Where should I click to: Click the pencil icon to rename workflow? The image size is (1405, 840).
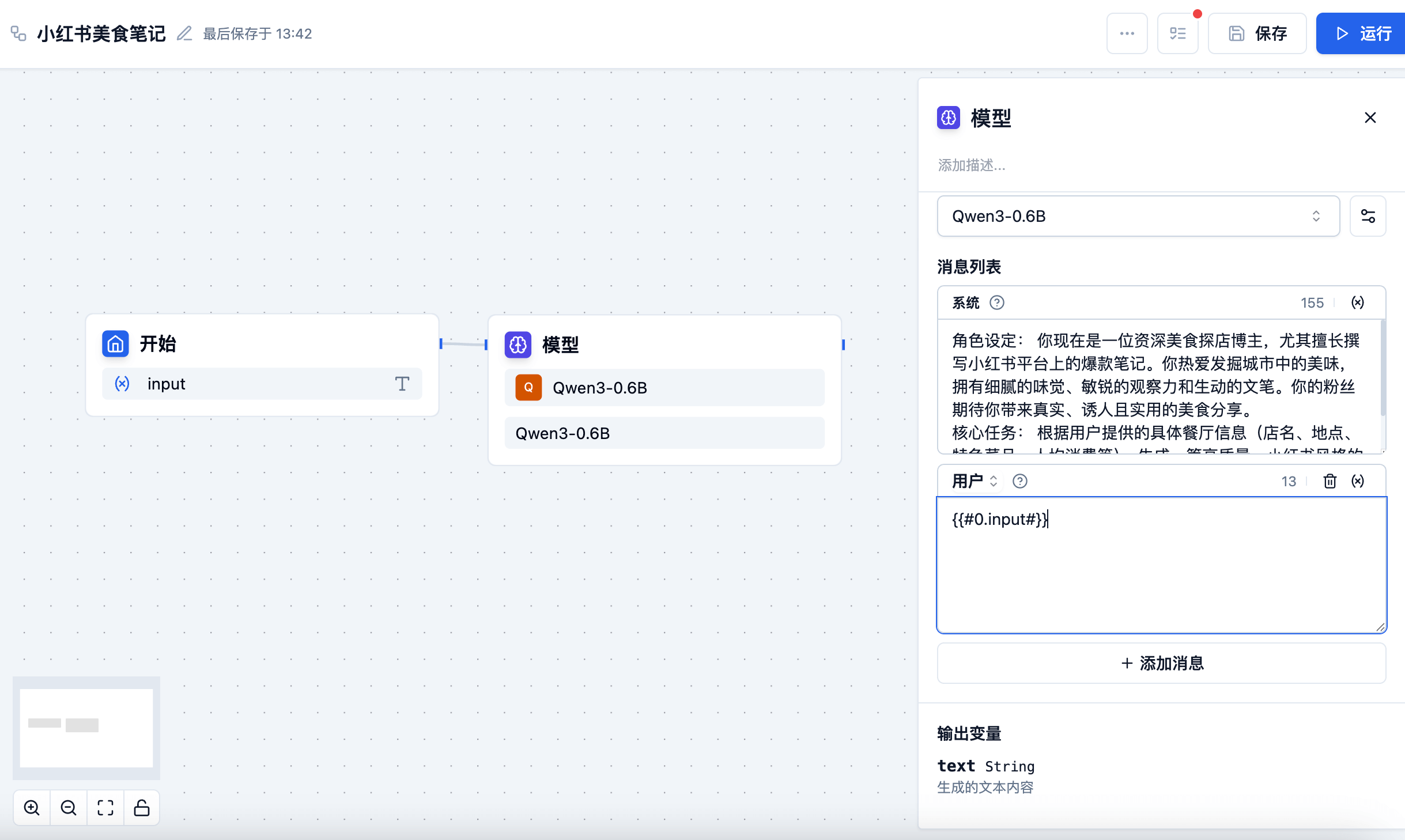[184, 33]
